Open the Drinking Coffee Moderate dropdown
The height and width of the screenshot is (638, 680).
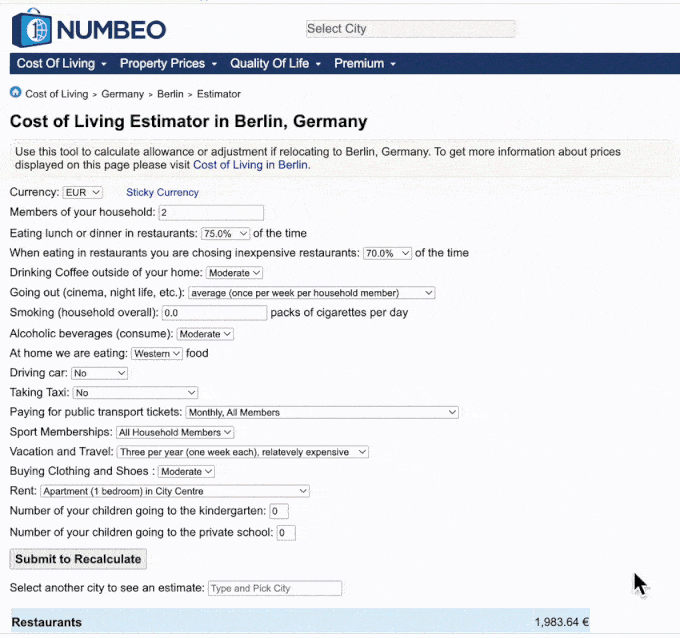236,273
